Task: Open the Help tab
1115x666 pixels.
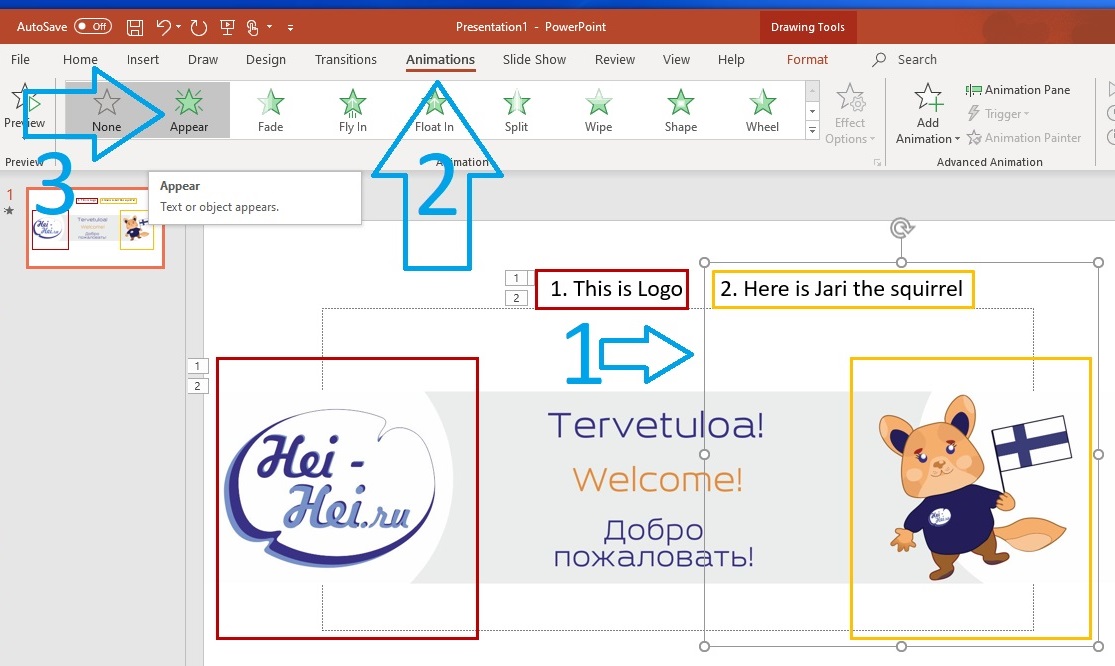Action: 731,60
